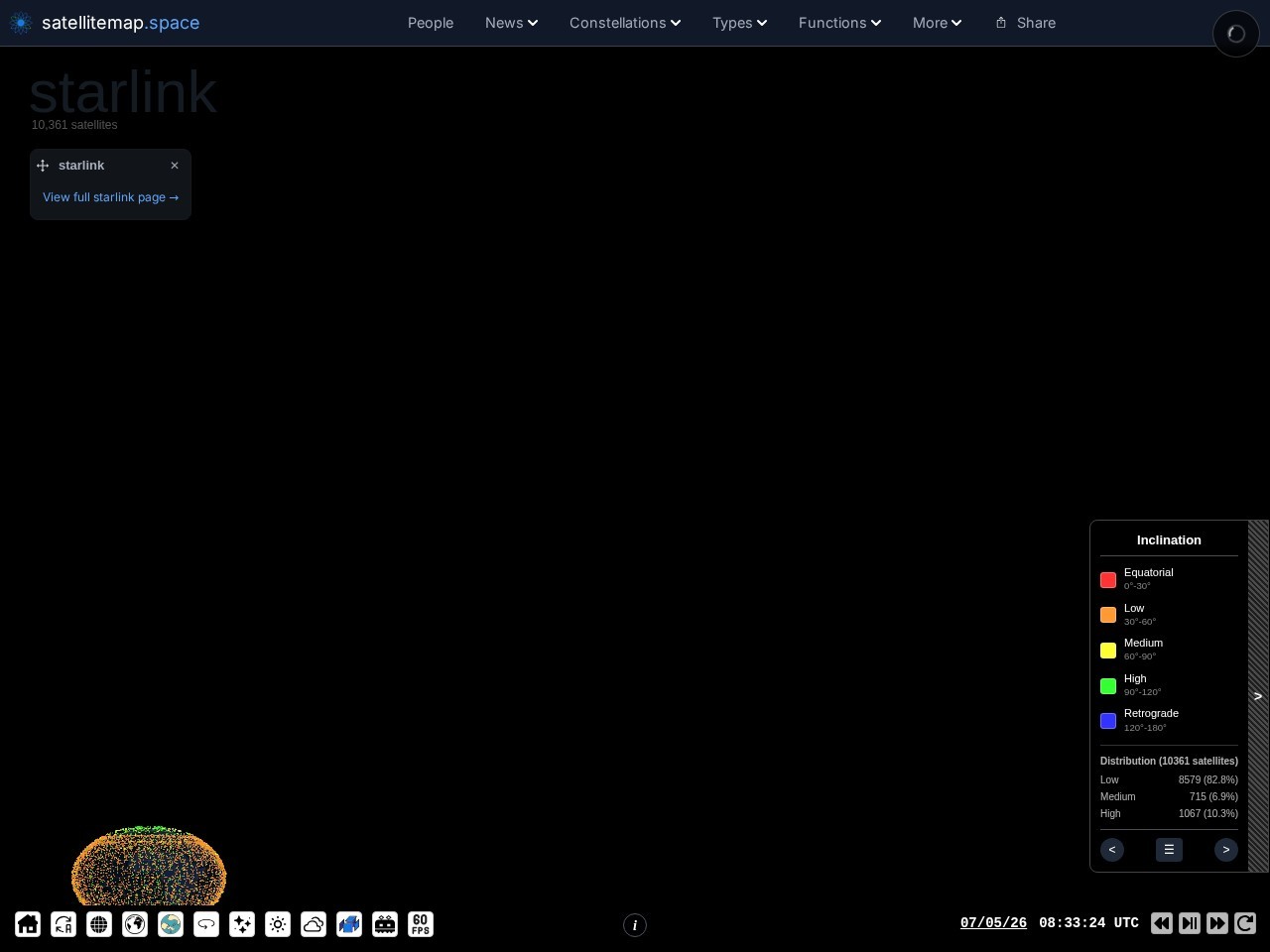Click the mini globe satellite thumbnail
1270x952 pixels.
pyautogui.click(x=149, y=865)
